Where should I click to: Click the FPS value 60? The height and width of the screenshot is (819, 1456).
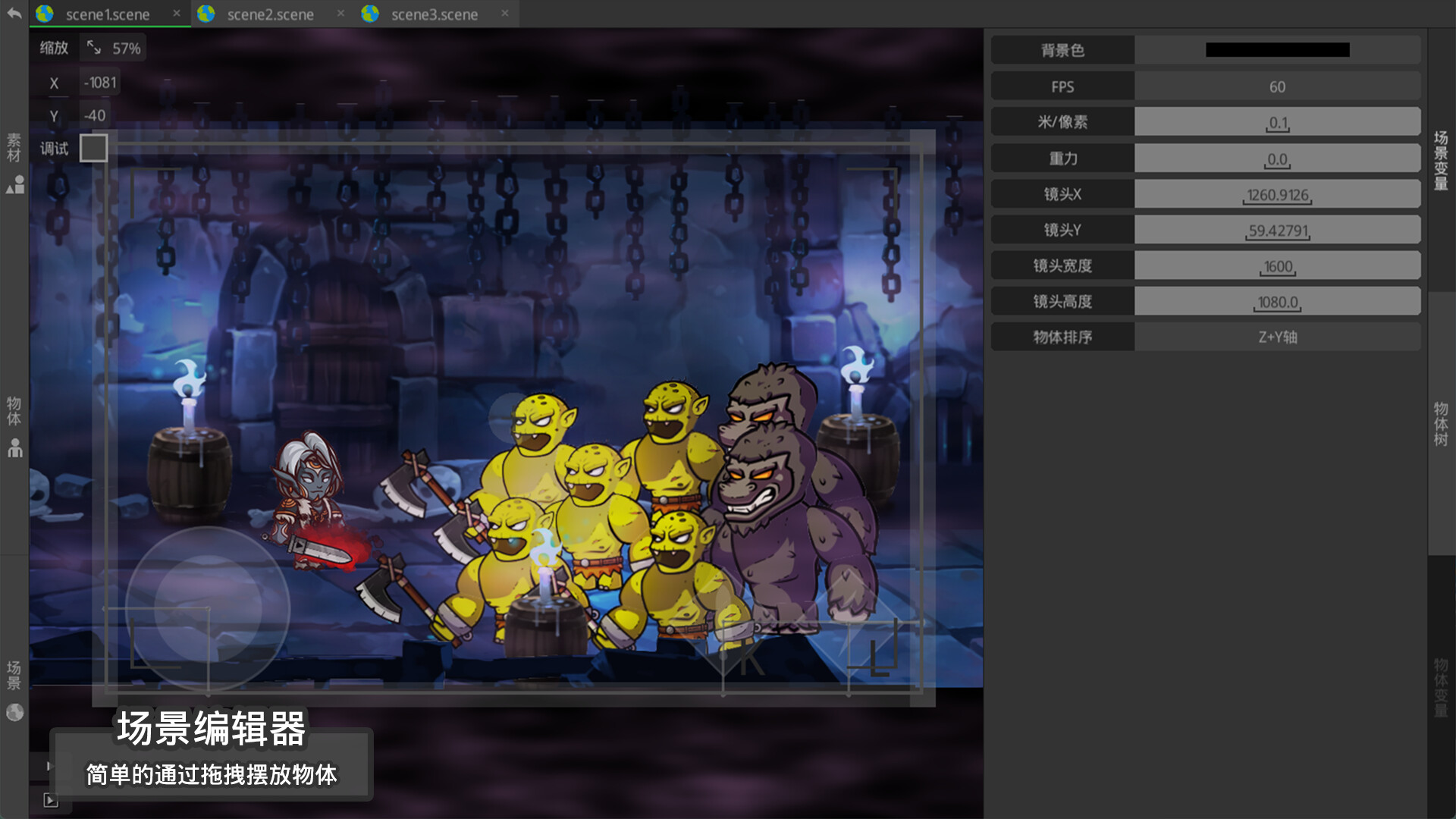pyautogui.click(x=1277, y=86)
